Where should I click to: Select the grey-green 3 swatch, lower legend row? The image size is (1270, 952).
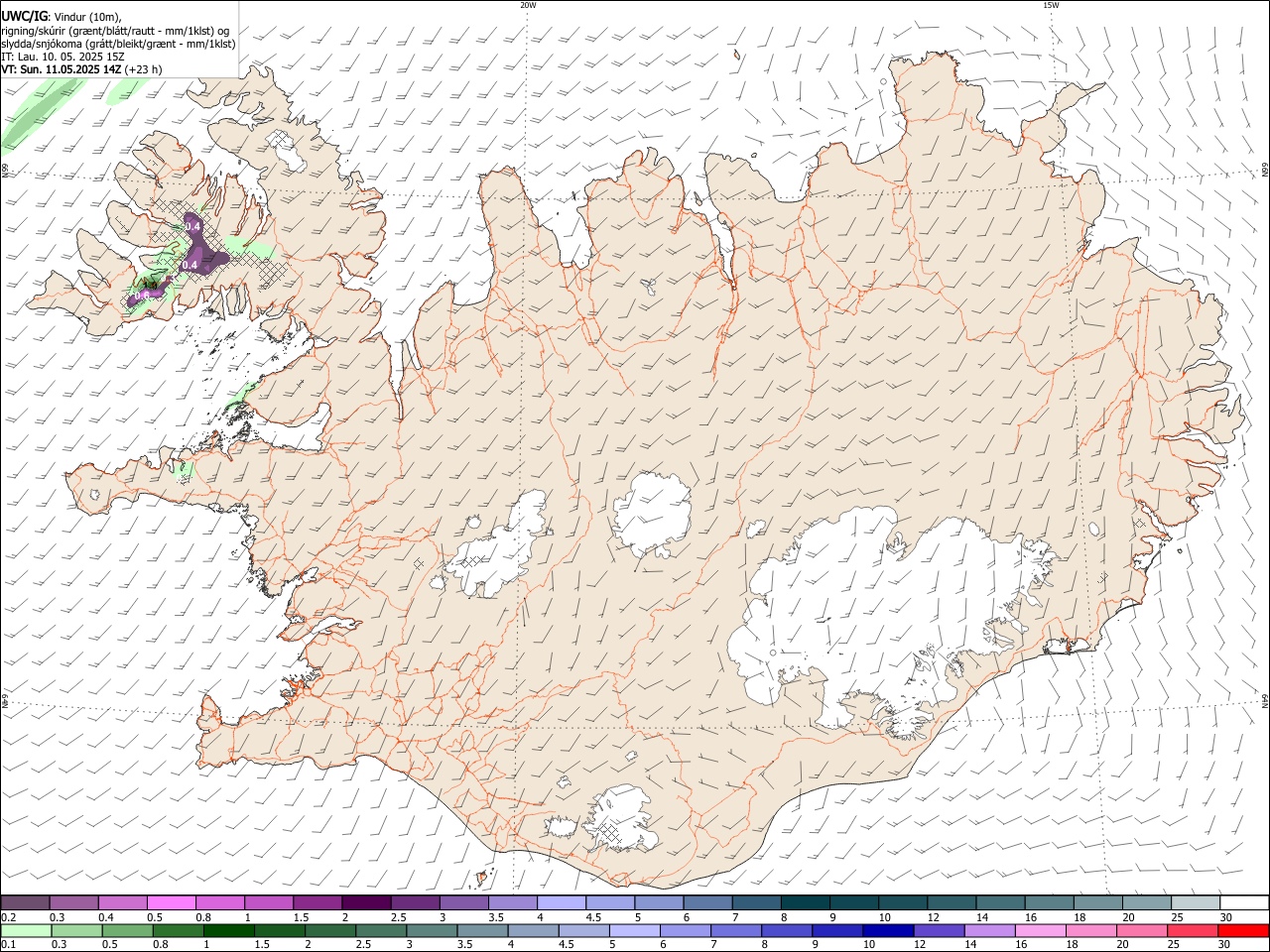(x=432, y=930)
